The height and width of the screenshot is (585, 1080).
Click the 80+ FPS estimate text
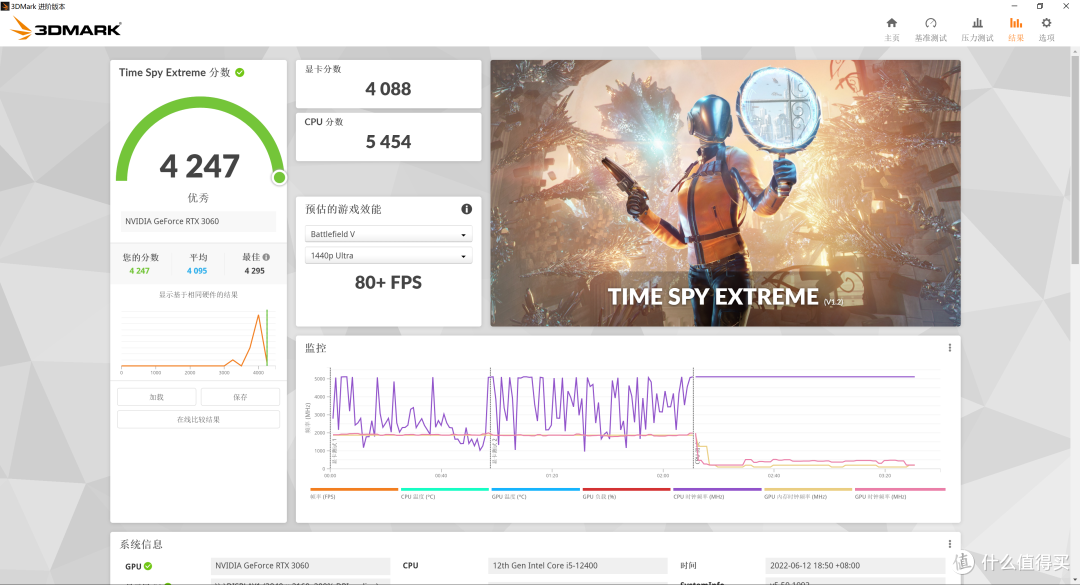(x=388, y=283)
